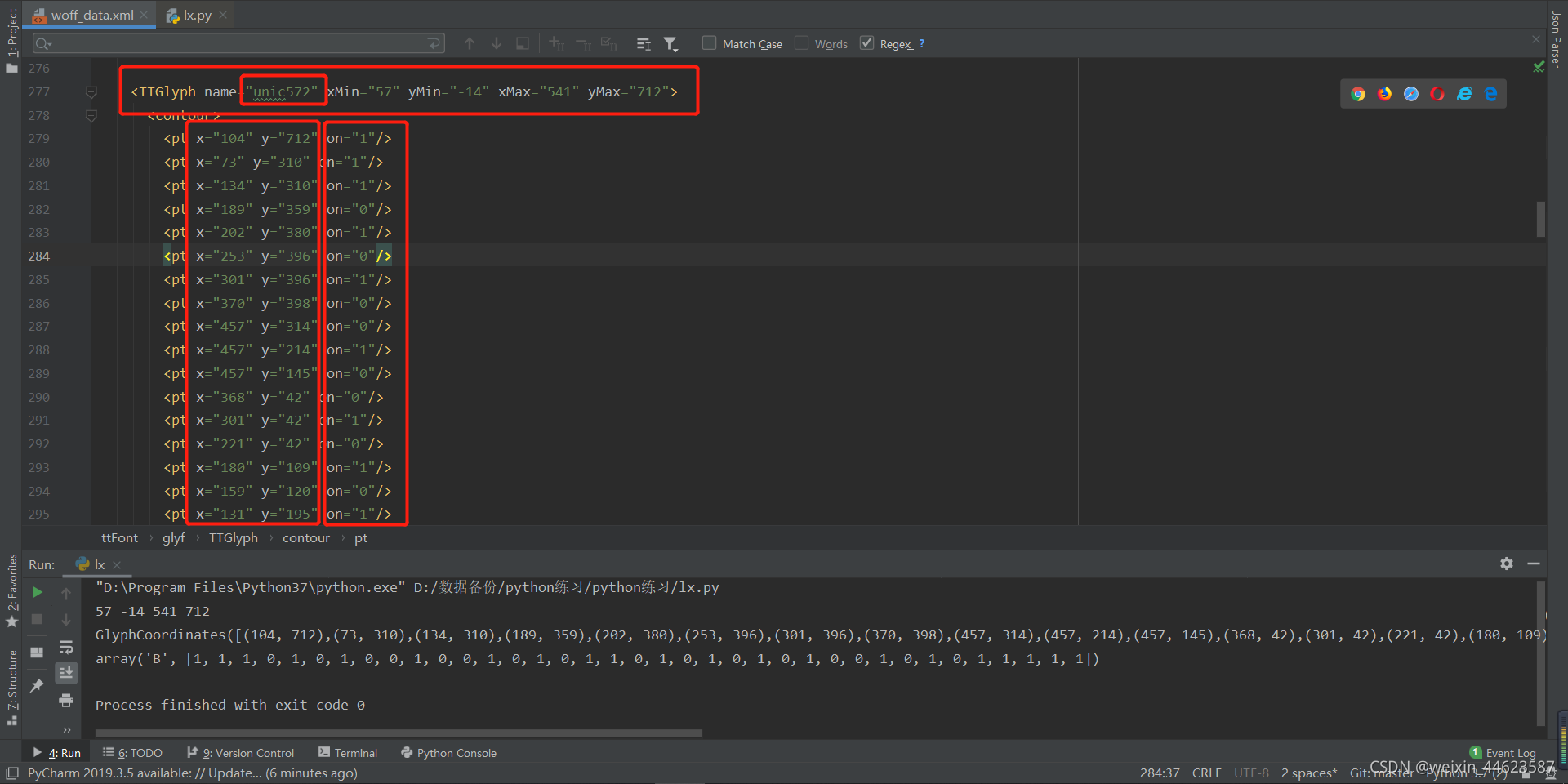Open 2 spaces indent settings
1568x784 pixels.
point(1309,773)
